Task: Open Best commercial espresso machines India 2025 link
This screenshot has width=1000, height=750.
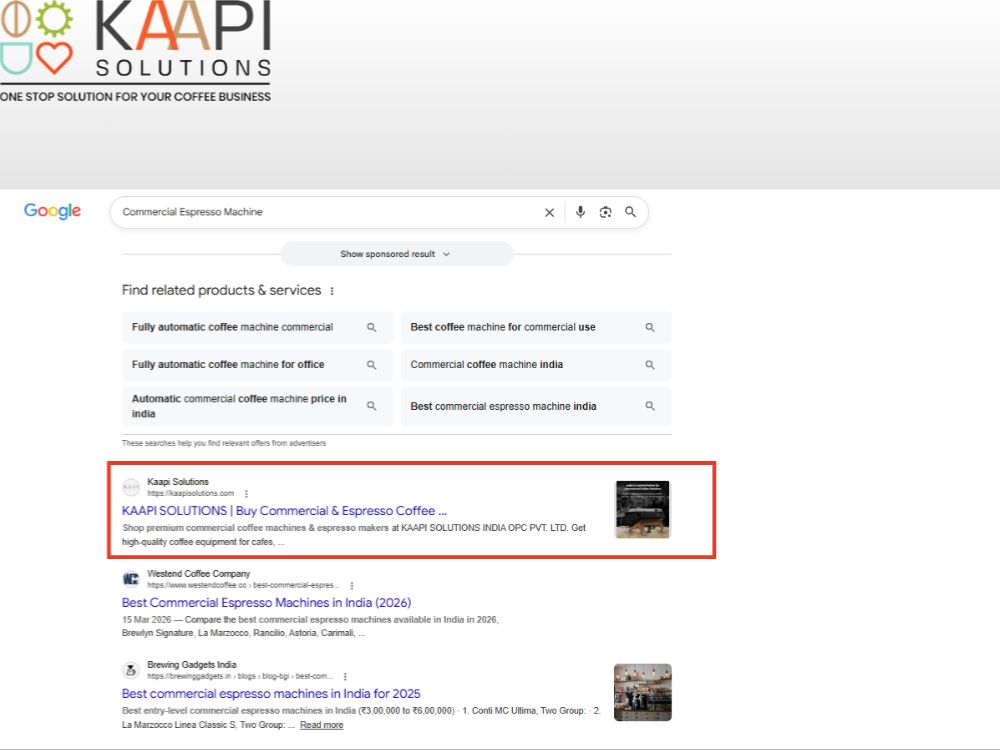Action: [271, 694]
